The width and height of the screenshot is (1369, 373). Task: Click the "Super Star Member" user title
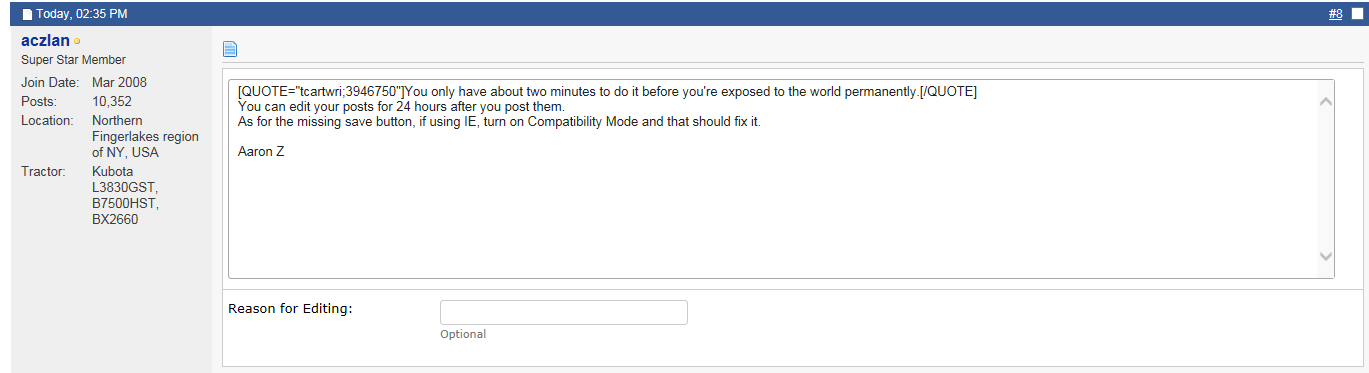click(73, 60)
